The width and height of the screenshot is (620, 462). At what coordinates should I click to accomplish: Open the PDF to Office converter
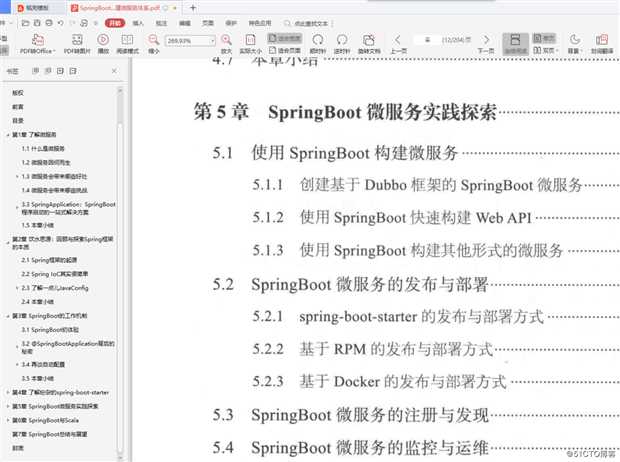point(38,44)
